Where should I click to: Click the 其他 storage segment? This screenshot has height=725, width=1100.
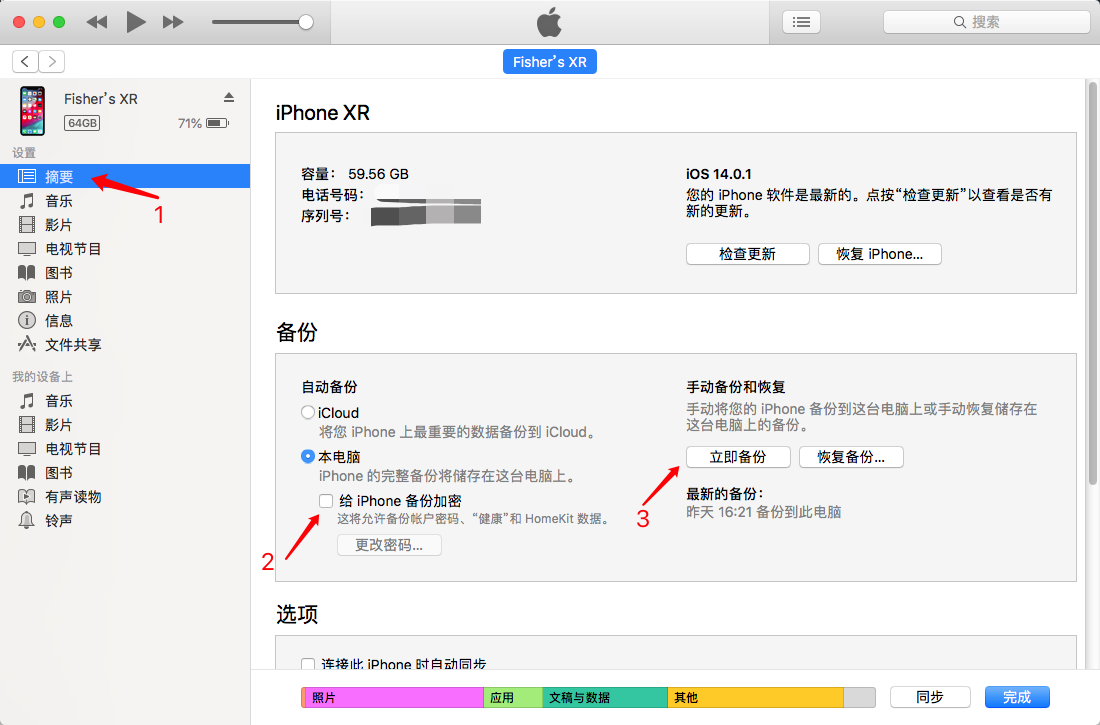pyautogui.click(x=756, y=697)
